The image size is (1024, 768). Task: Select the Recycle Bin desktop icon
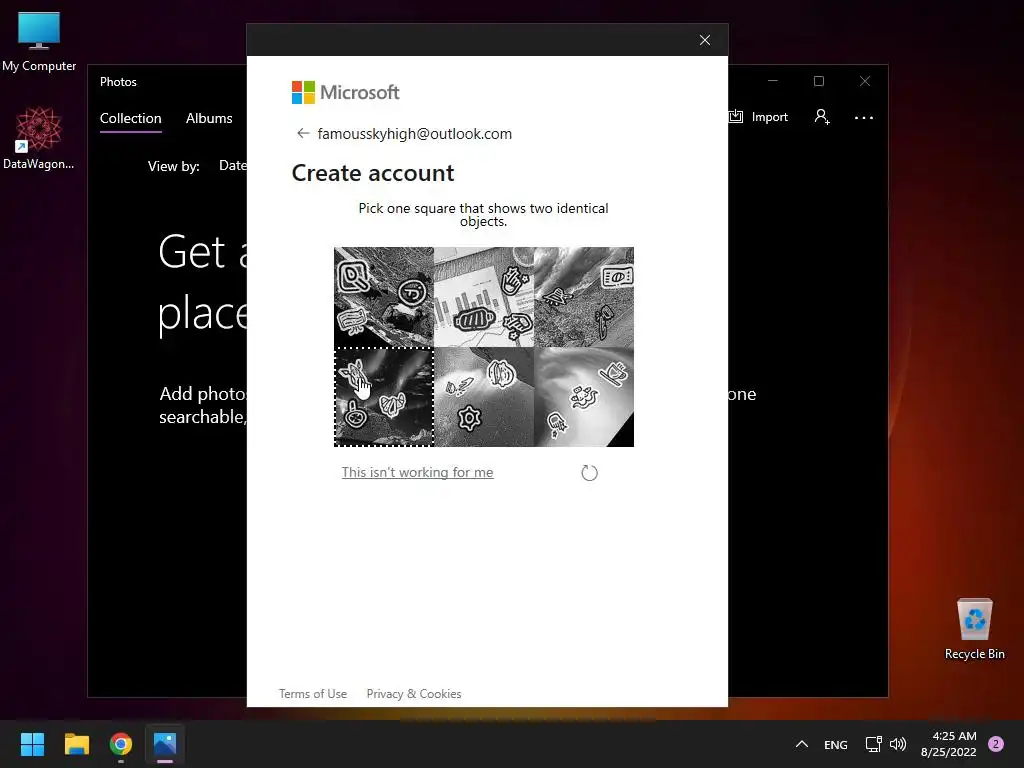[x=974, y=629]
